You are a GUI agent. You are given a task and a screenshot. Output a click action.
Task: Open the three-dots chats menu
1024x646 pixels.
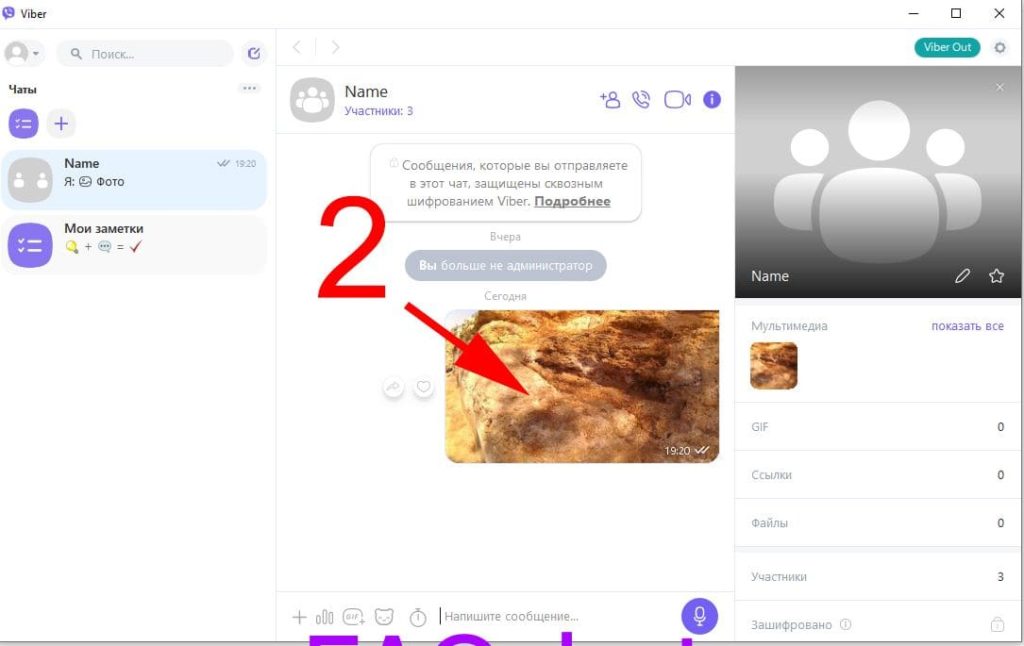249,88
